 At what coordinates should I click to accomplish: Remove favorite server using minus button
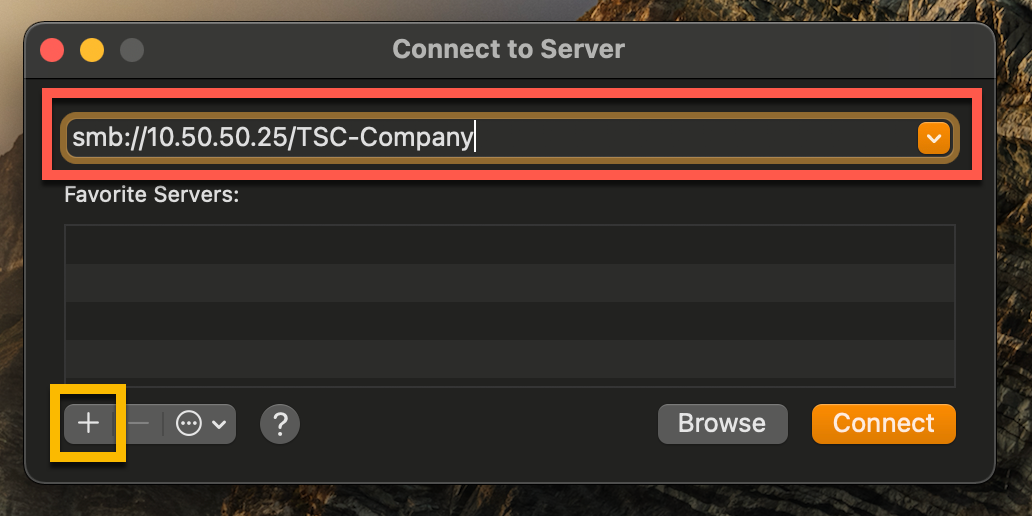pyautogui.click(x=139, y=423)
